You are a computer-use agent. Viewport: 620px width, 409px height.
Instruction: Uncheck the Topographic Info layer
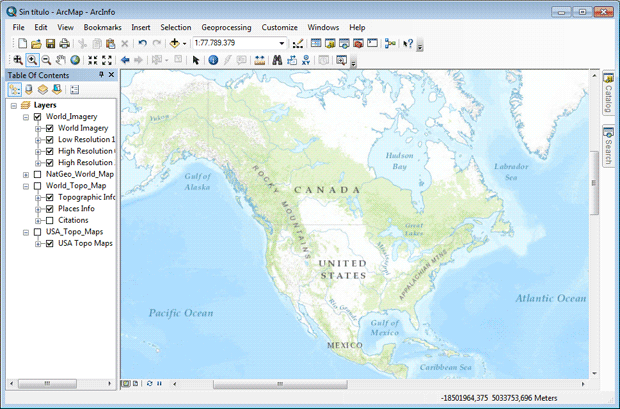[50, 197]
